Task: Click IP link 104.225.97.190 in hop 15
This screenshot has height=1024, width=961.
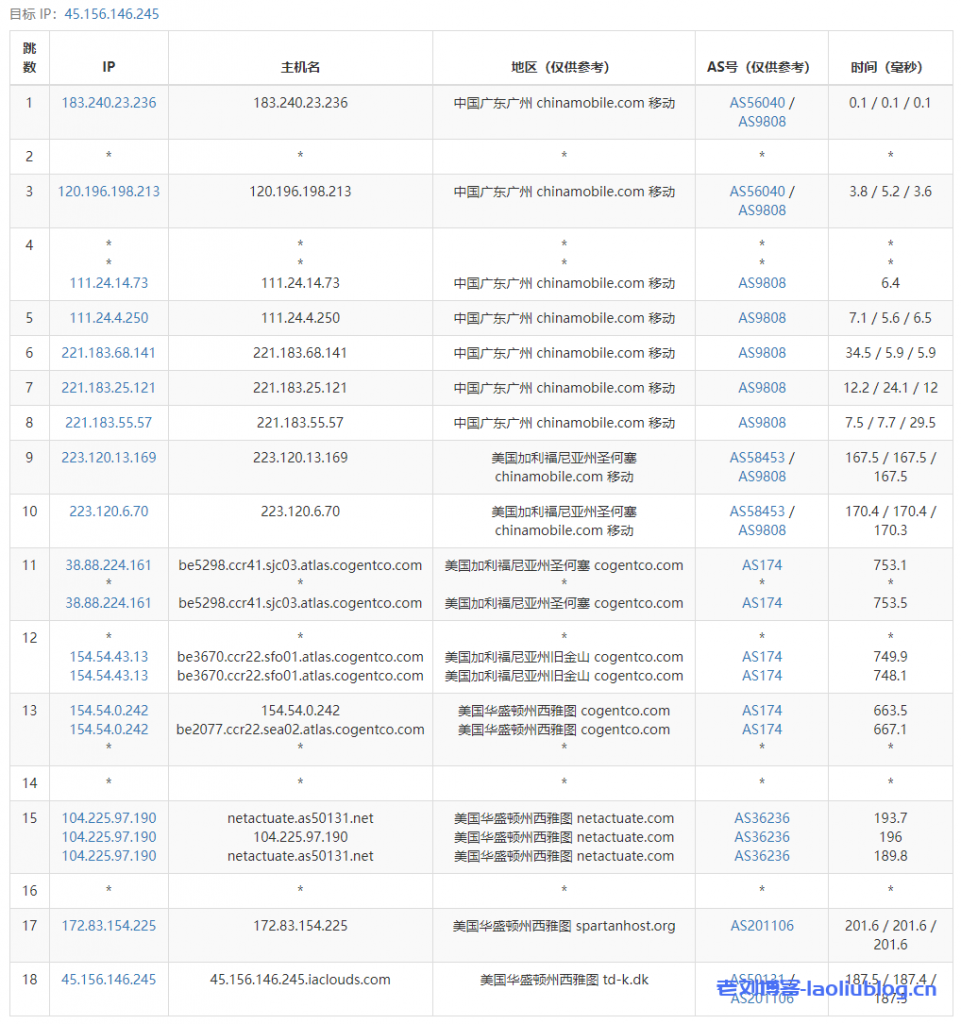Action: pos(108,818)
